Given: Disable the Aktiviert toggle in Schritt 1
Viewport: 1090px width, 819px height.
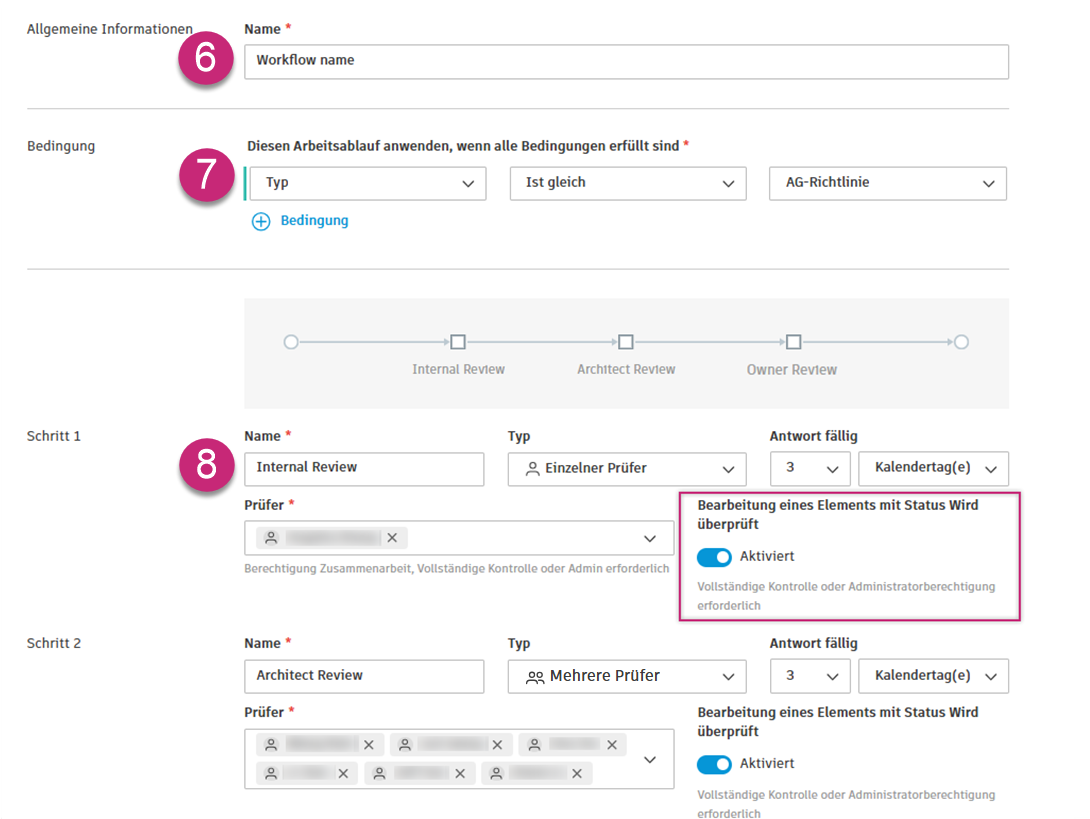Looking at the screenshot, I should [x=714, y=557].
